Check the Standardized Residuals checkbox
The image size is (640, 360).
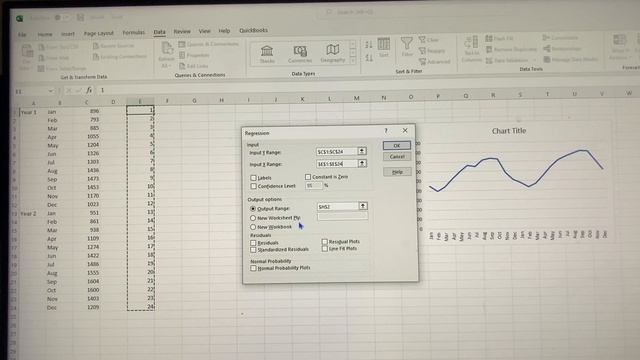[253, 249]
